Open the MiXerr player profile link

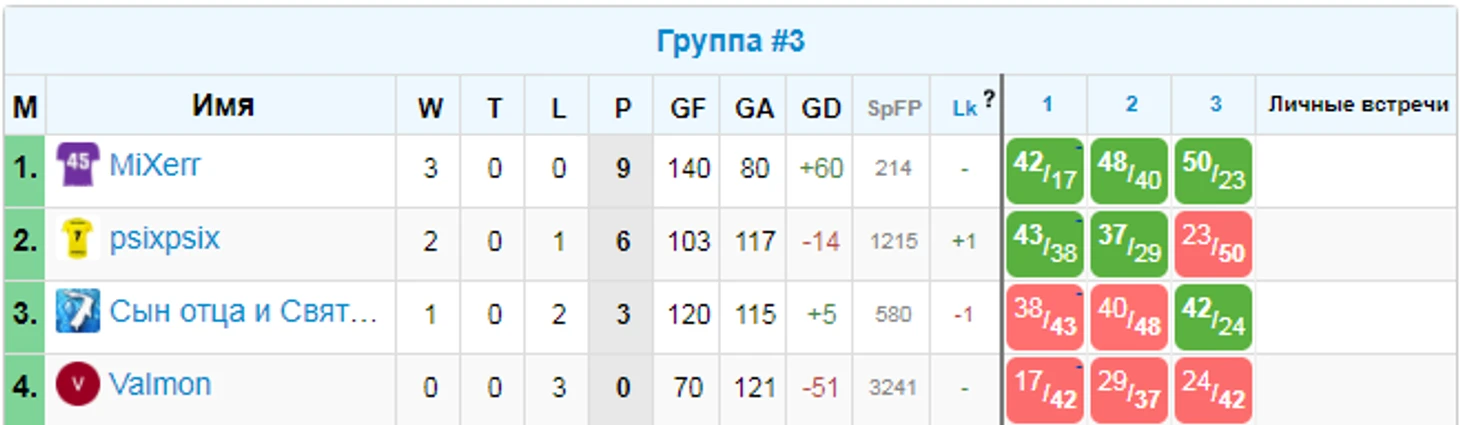(155, 166)
